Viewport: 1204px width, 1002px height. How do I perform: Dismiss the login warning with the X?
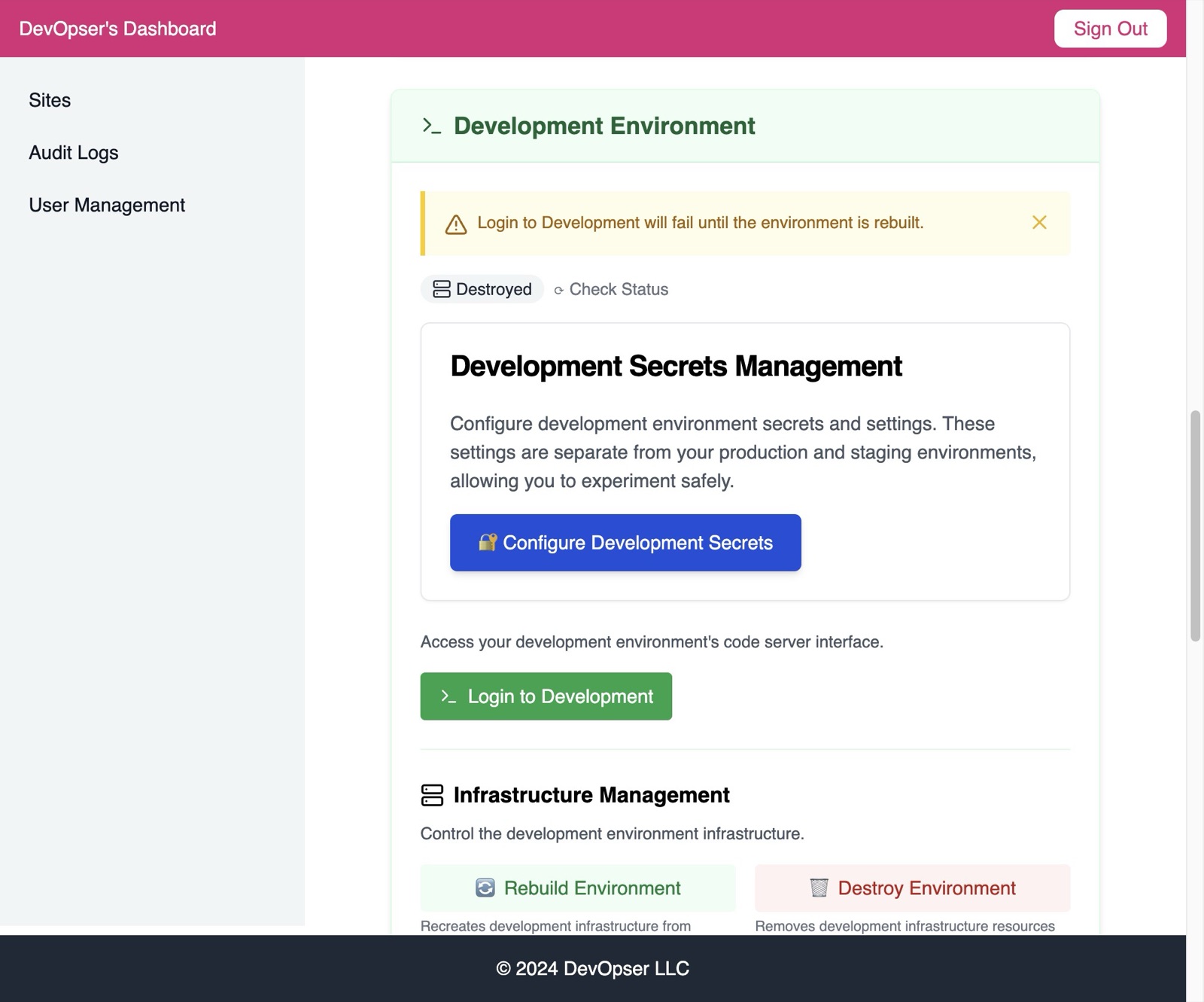(x=1039, y=222)
